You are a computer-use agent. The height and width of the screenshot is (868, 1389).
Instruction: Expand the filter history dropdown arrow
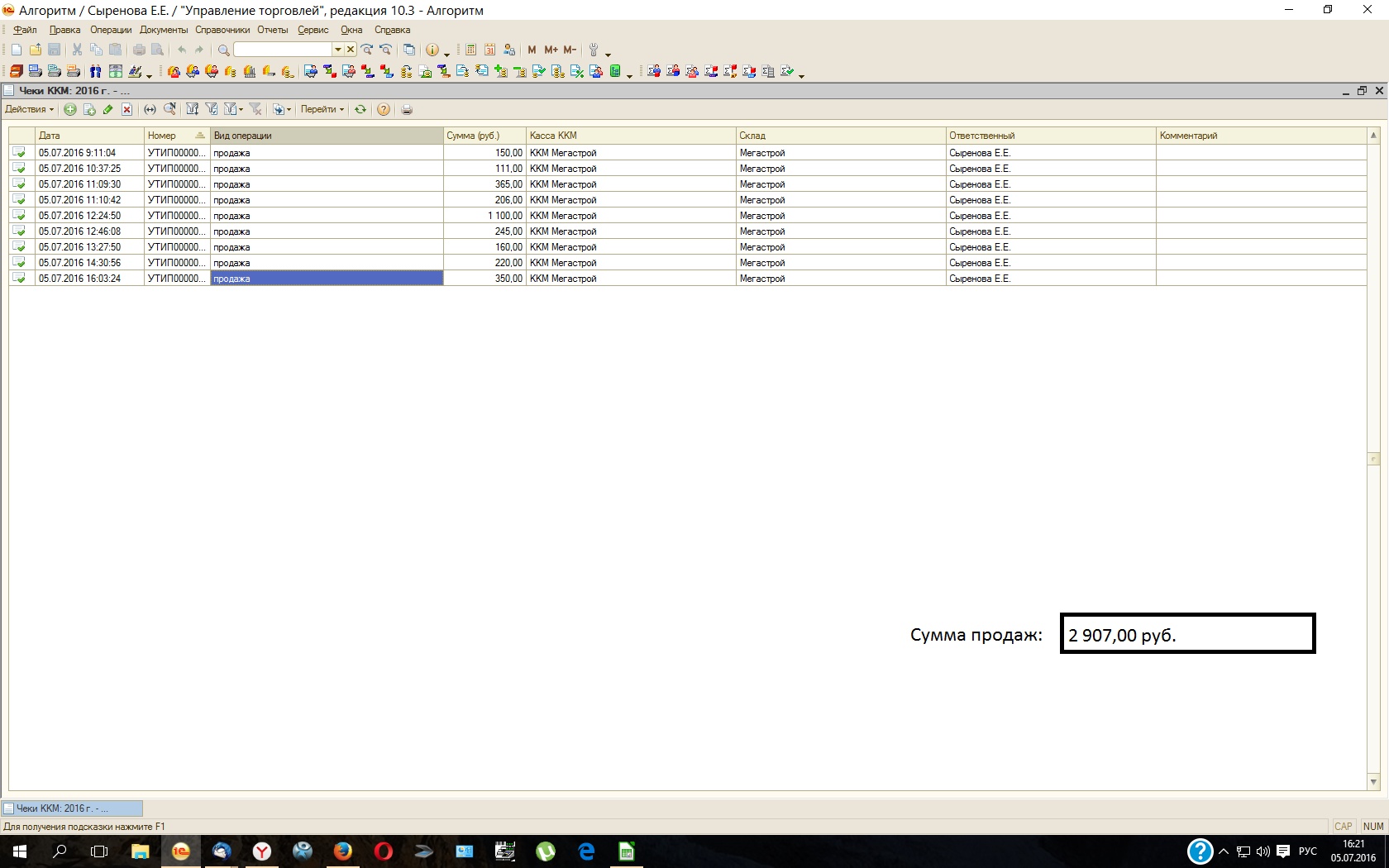click(x=241, y=109)
